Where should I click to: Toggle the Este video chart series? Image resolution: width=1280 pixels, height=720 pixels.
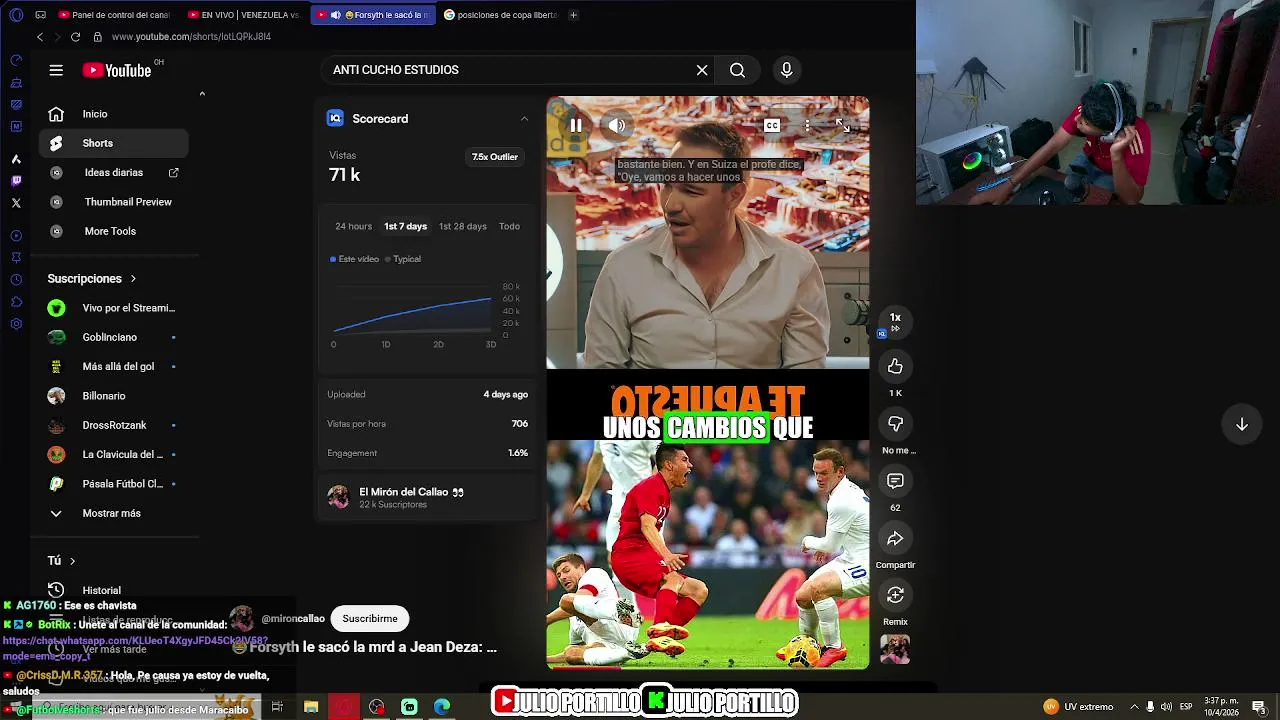tap(355, 259)
